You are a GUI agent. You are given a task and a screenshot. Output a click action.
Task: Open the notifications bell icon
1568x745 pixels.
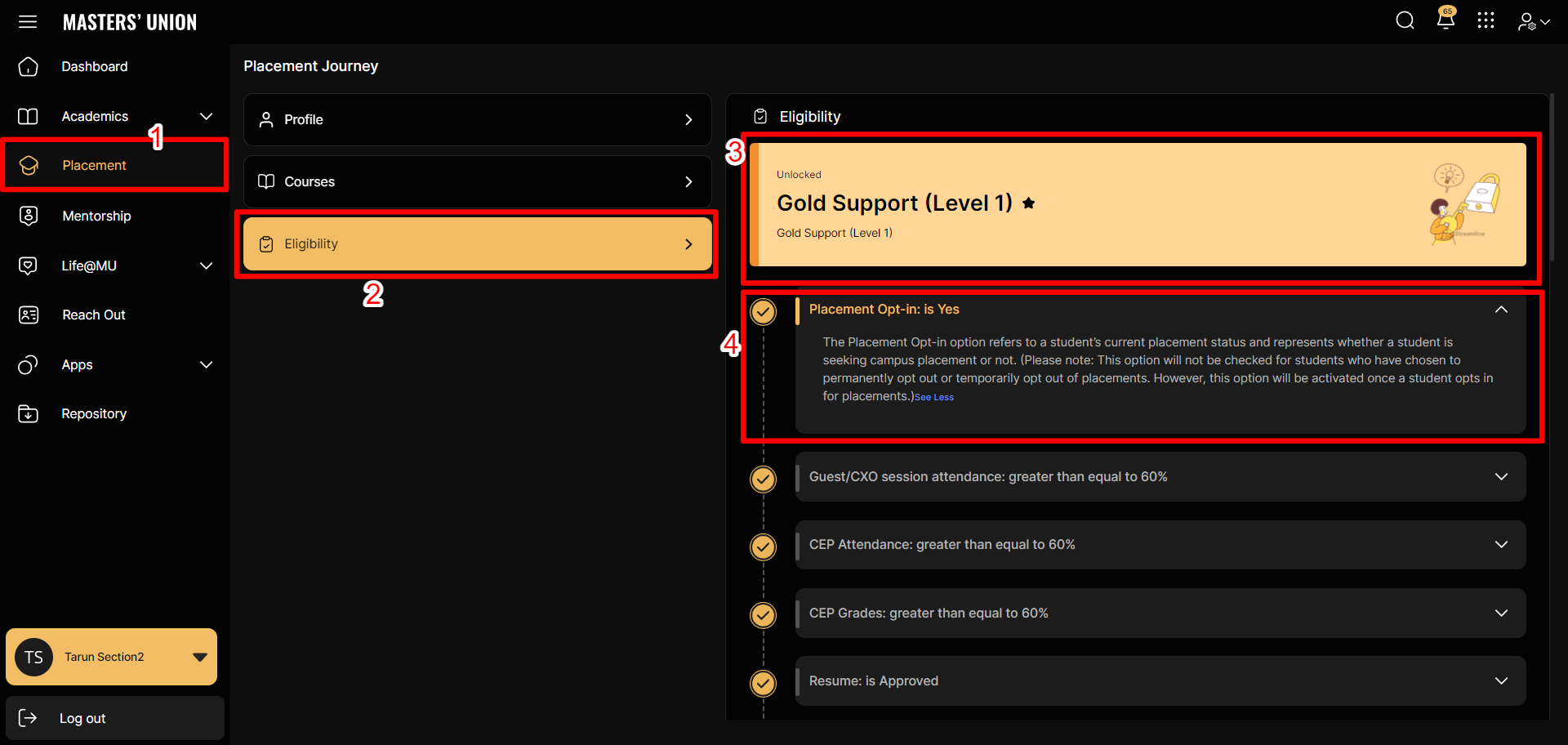point(1445,20)
